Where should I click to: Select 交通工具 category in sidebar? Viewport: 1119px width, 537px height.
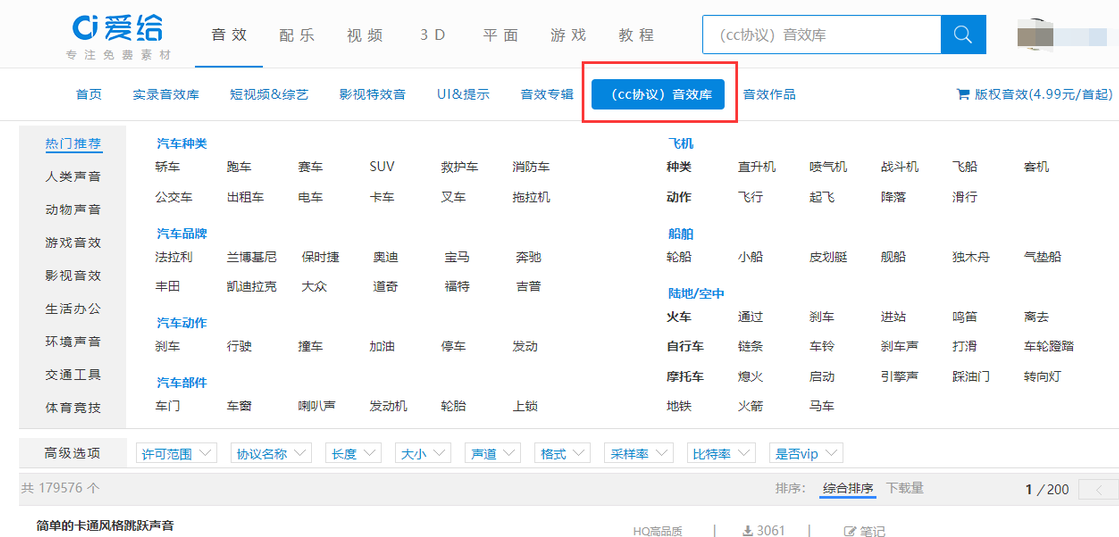coord(73,375)
